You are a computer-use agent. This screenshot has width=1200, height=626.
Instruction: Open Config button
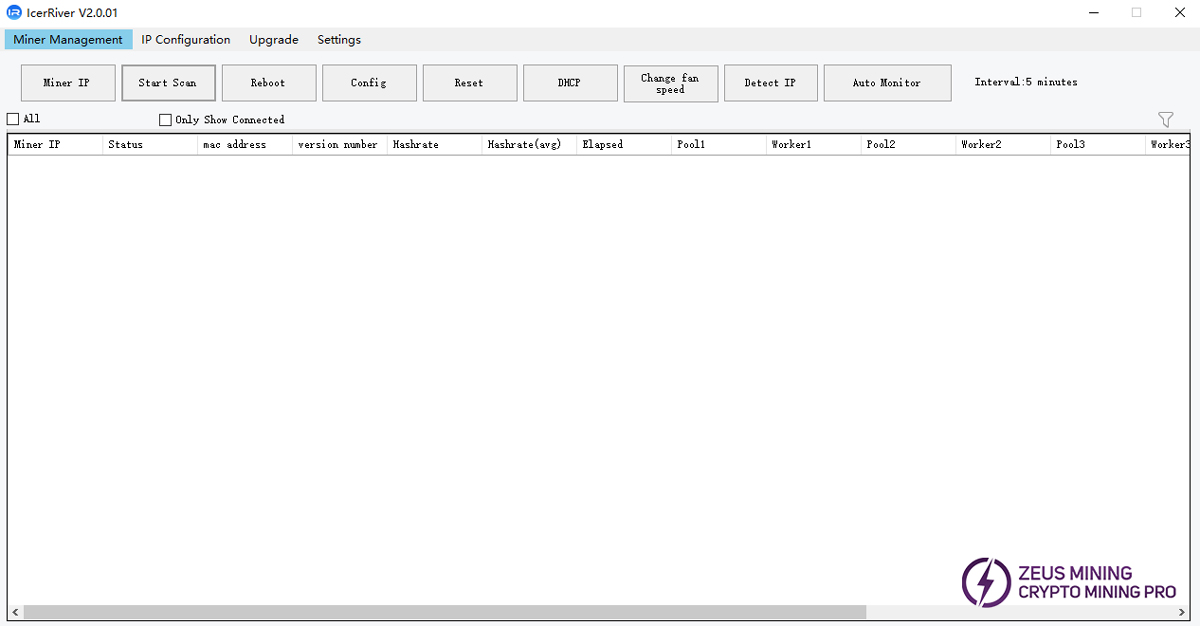pyautogui.click(x=369, y=83)
